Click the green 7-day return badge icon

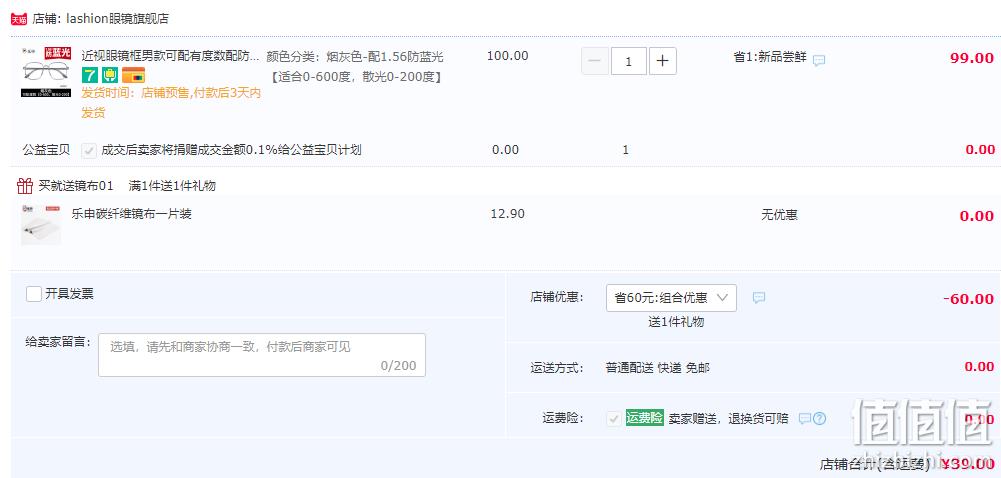[89, 75]
